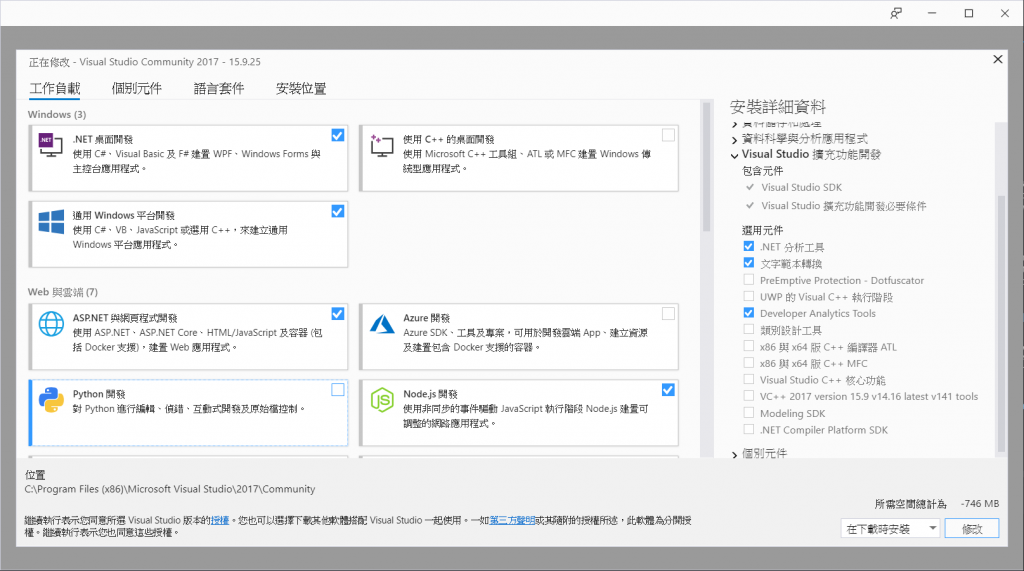Open the 在下載時安裝 install mode dropdown
The height and width of the screenshot is (571, 1024).
pyautogui.click(x=891, y=529)
